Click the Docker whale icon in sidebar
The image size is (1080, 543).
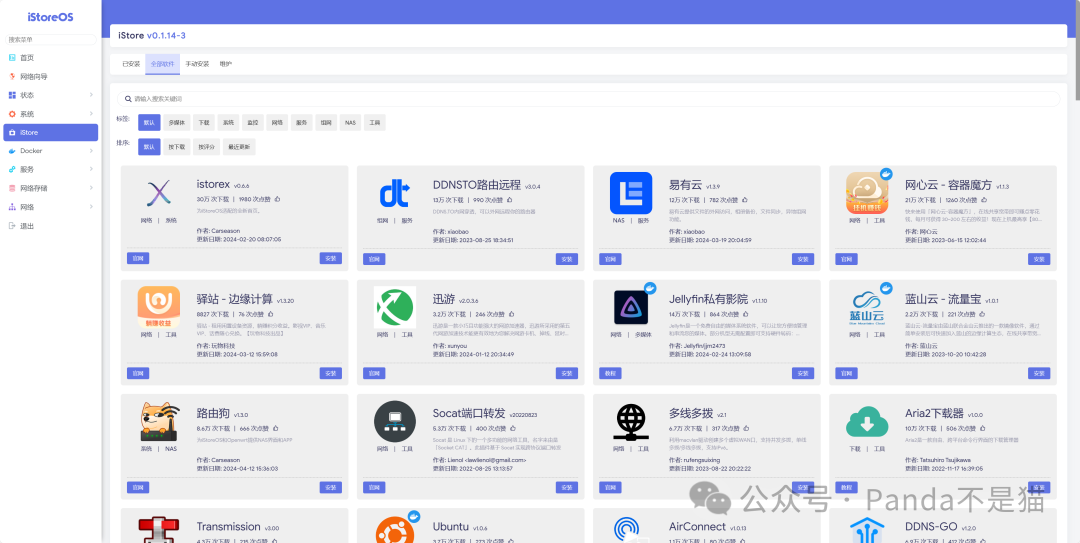pos(12,151)
